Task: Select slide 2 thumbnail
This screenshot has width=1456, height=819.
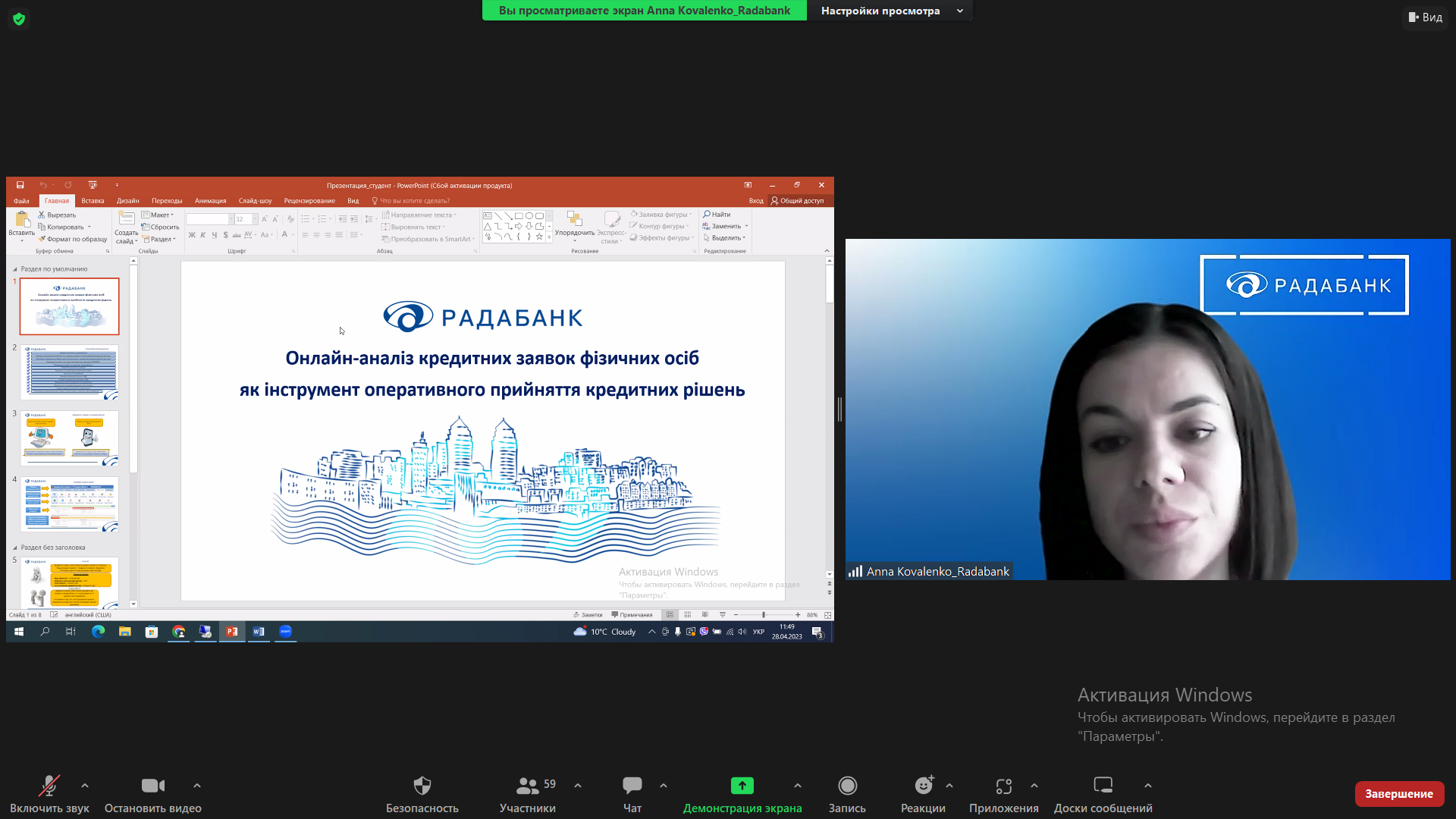Action: 69,372
